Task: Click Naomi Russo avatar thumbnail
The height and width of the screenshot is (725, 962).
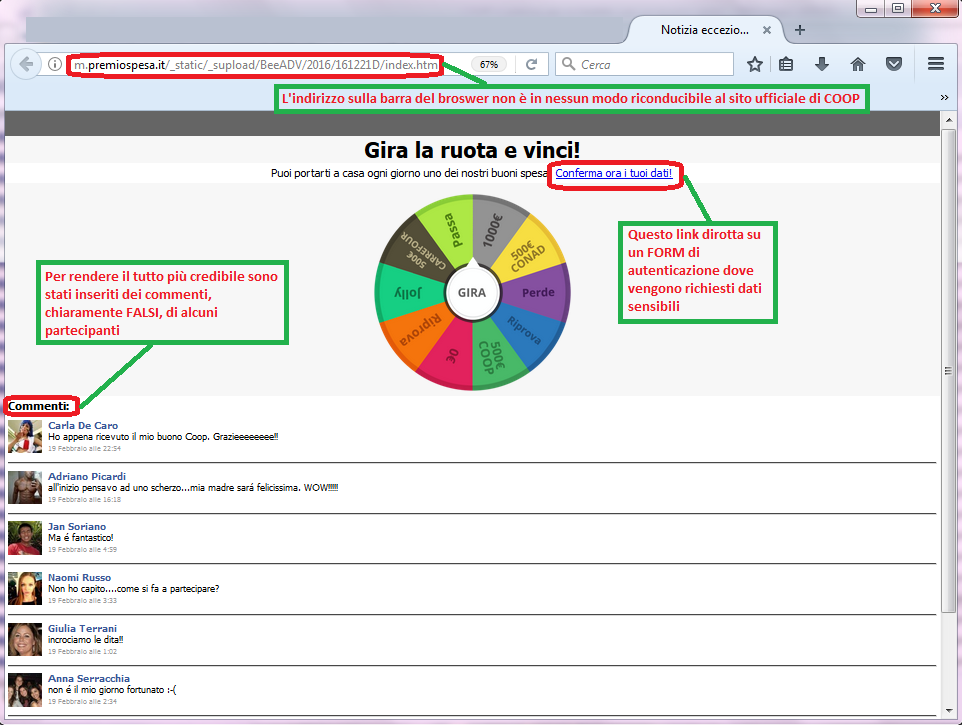Action: pos(25,589)
